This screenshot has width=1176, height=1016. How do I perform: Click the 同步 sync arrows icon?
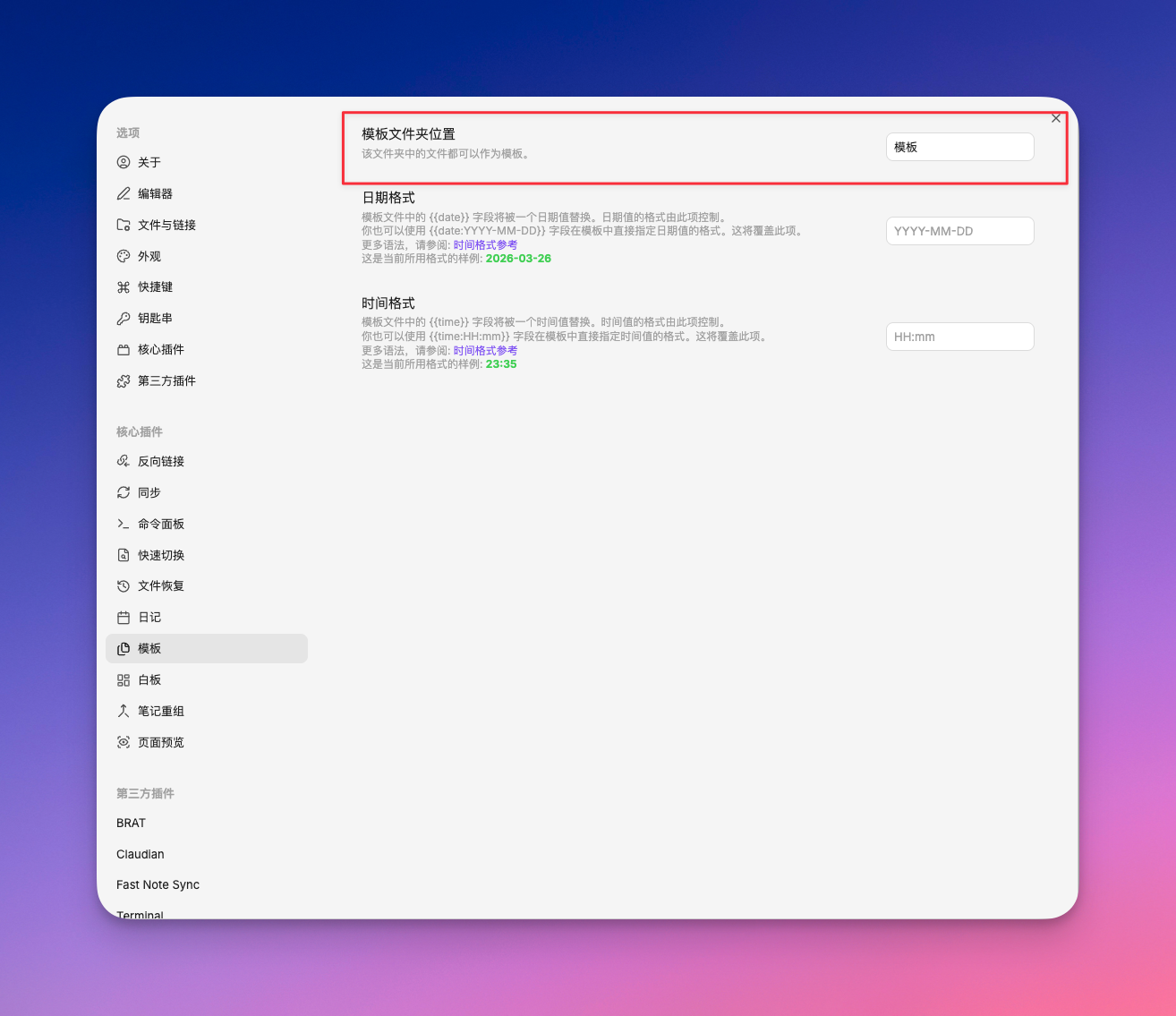click(124, 492)
